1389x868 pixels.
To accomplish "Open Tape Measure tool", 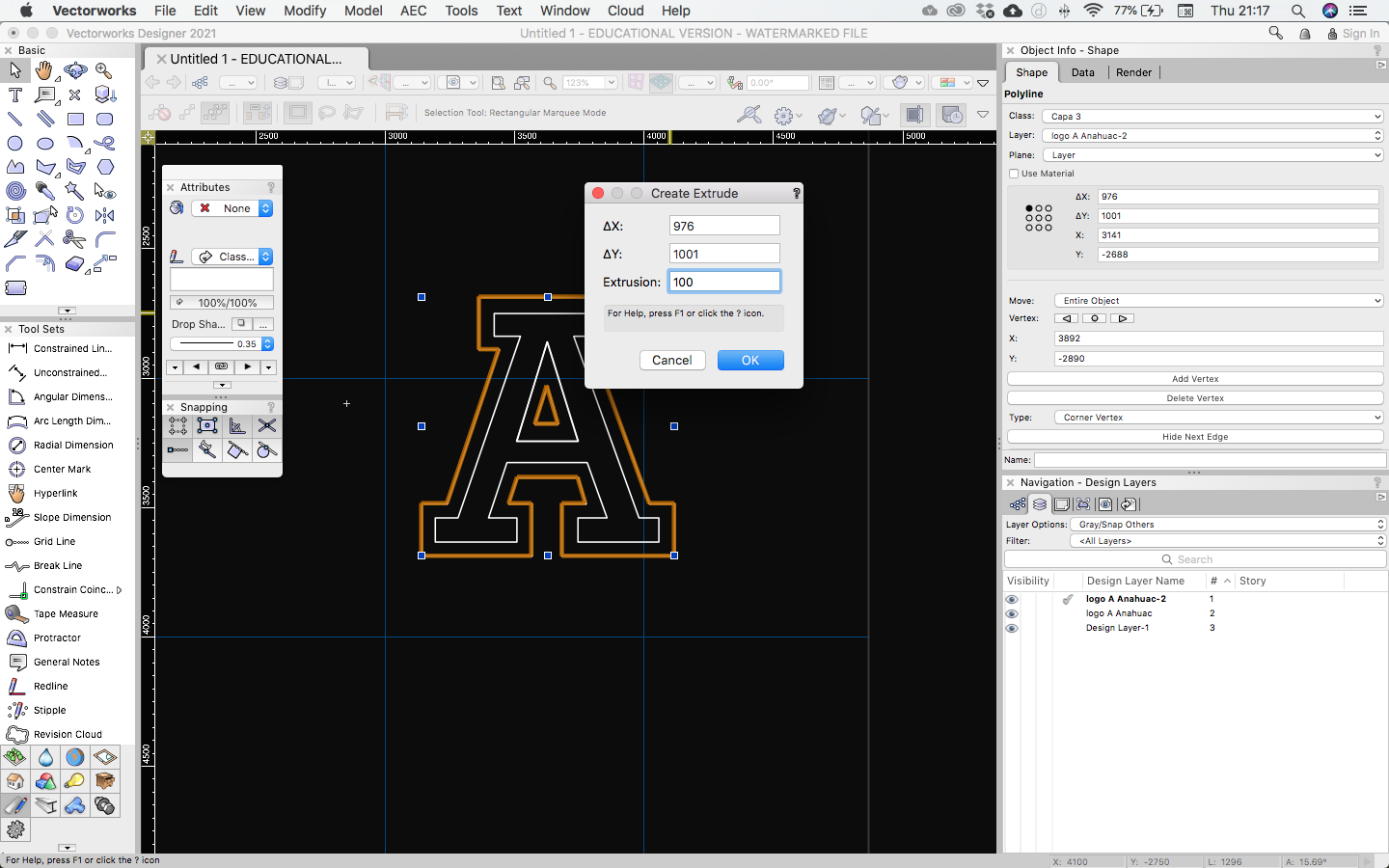I will coord(66,613).
